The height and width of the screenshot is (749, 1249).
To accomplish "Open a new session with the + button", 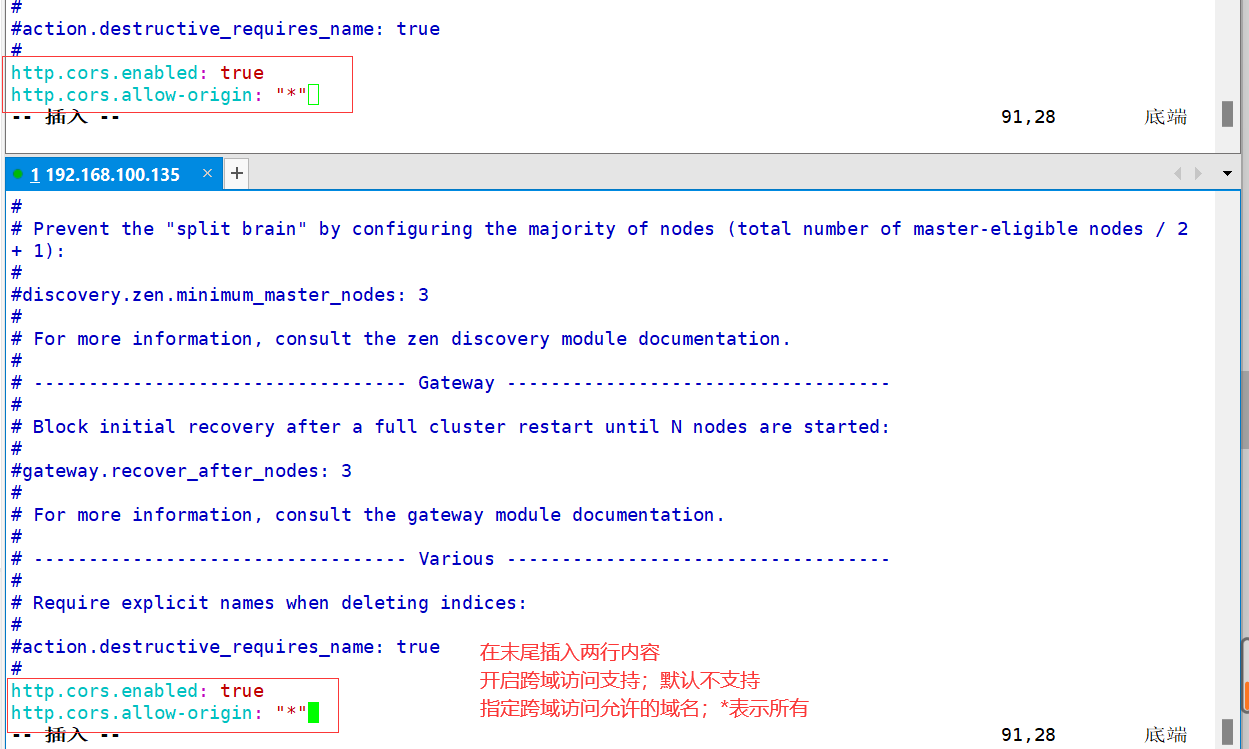I will pos(237,173).
